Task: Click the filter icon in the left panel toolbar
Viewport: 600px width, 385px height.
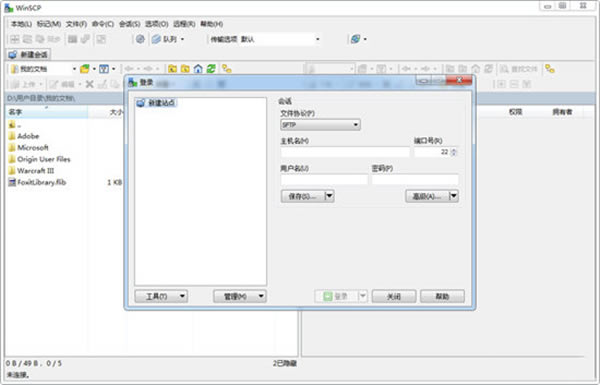Action: pyautogui.click(x=104, y=69)
